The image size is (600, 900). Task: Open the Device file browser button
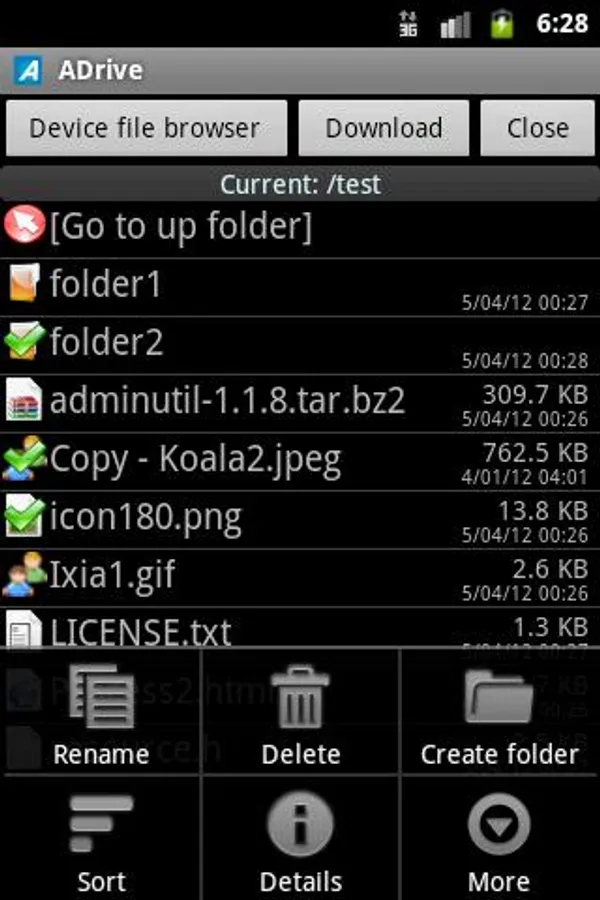(146, 128)
